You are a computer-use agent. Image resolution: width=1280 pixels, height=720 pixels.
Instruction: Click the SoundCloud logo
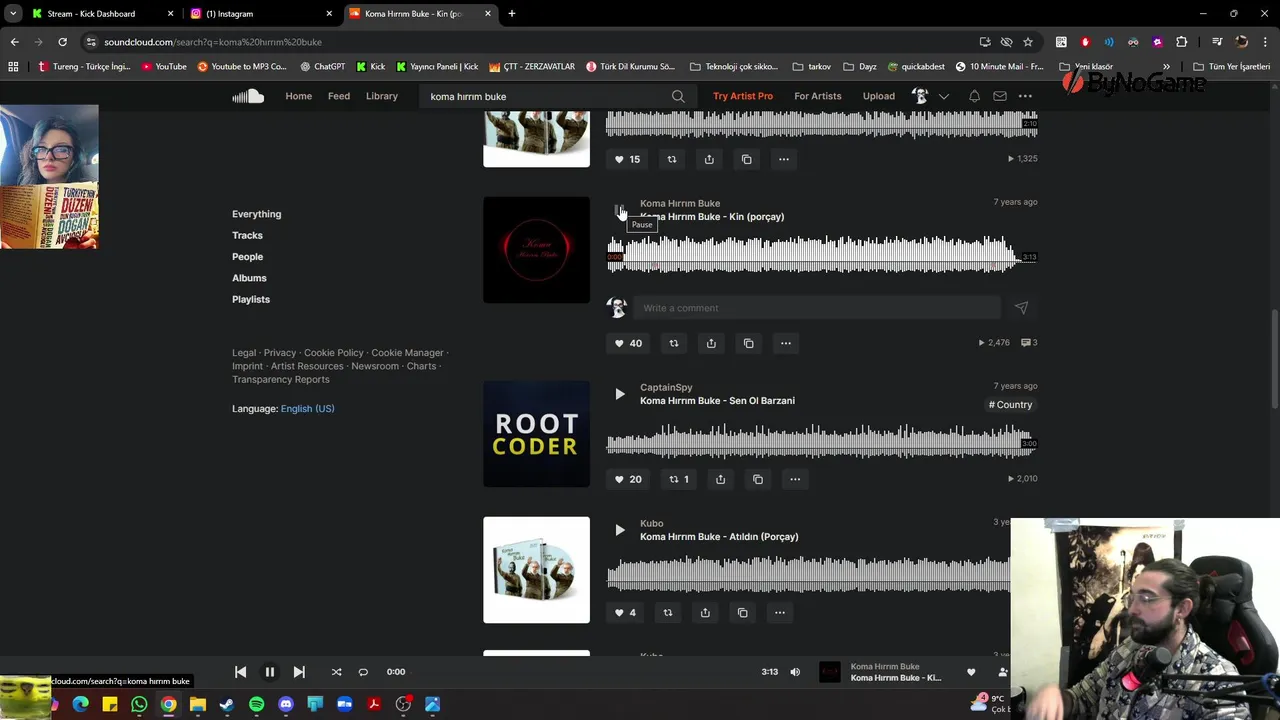click(x=248, y=96)
